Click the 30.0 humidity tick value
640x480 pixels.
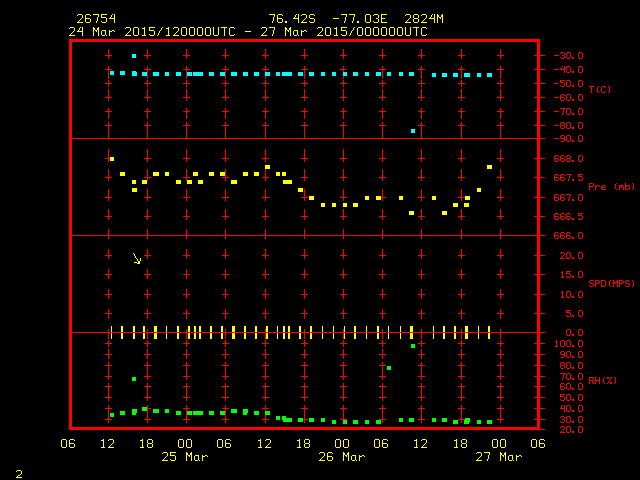[x=571, y=420]
